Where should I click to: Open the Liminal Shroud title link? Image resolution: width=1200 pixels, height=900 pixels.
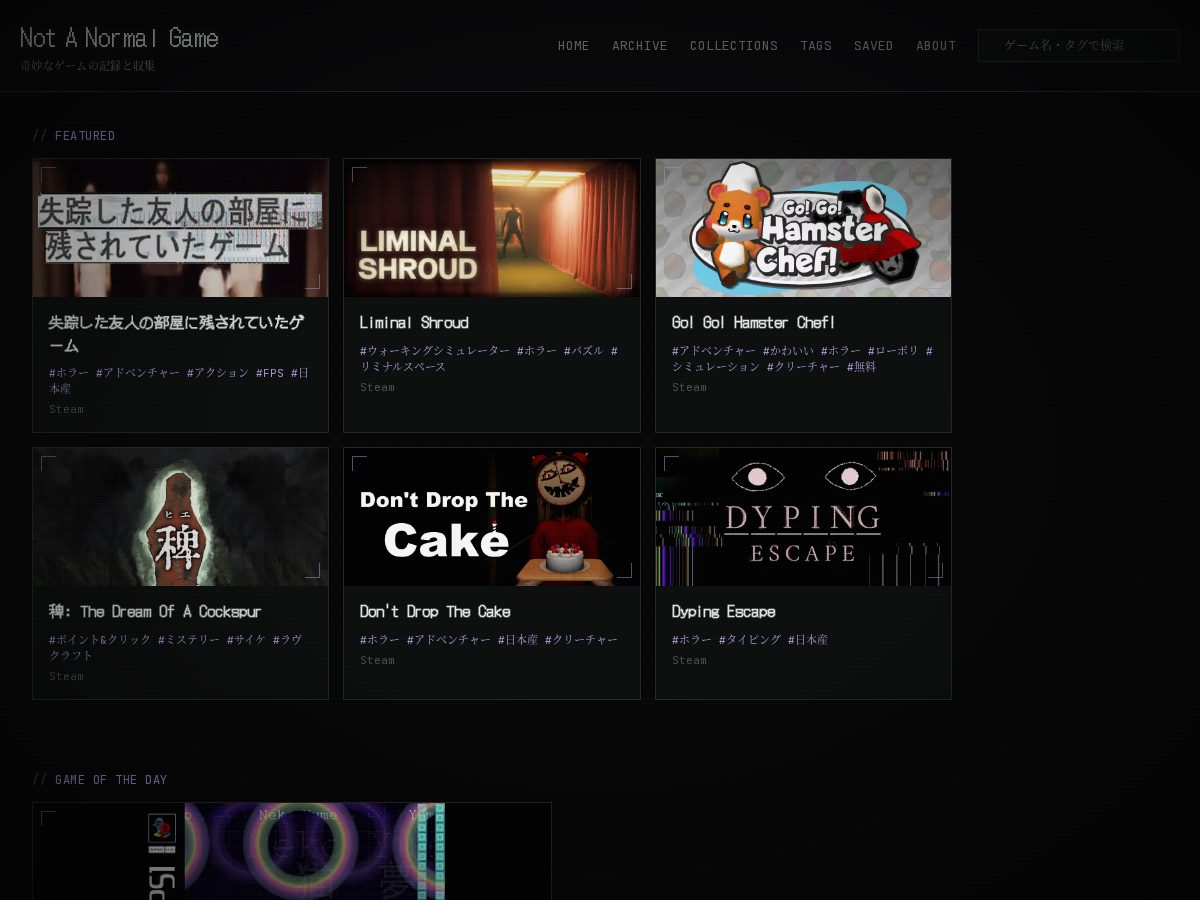(x=414, y=323)
